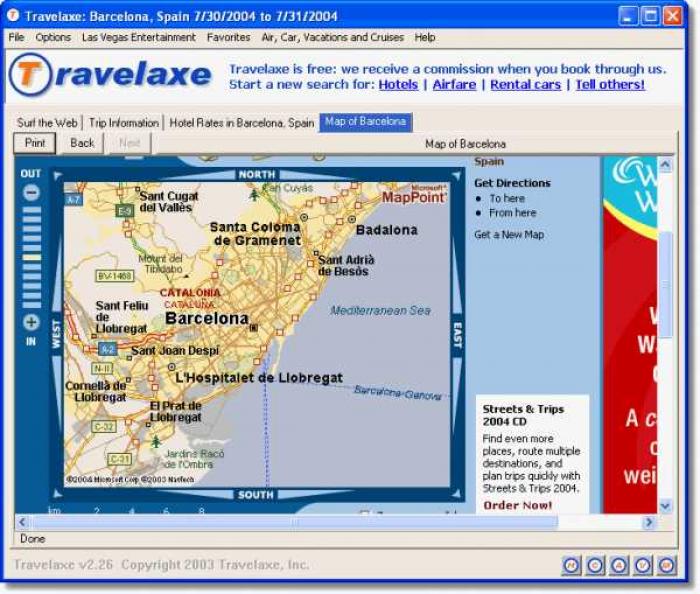This screenshot has height=594, width=700.
Task: Pan the map south
Action: (x=256, y=494)
